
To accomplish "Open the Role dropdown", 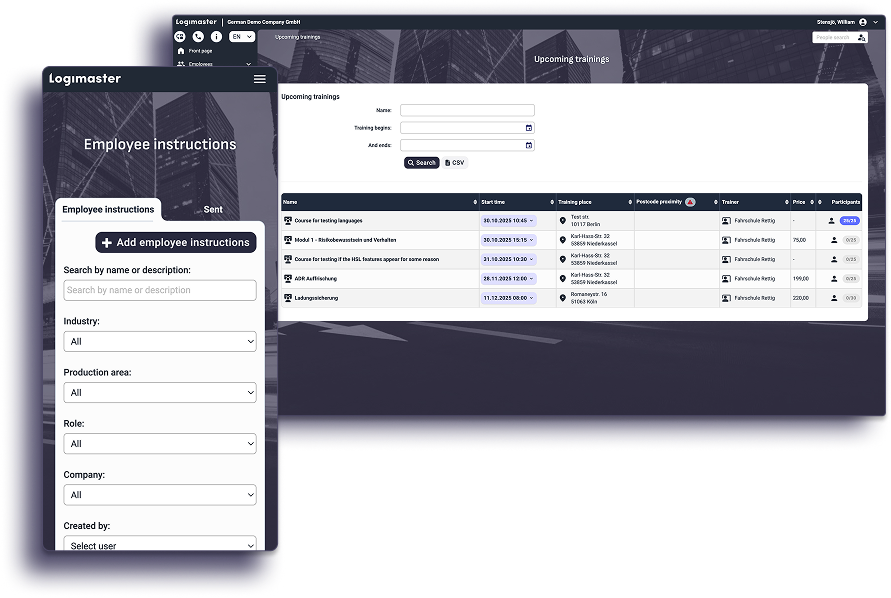I will click(x=160, y=444).
